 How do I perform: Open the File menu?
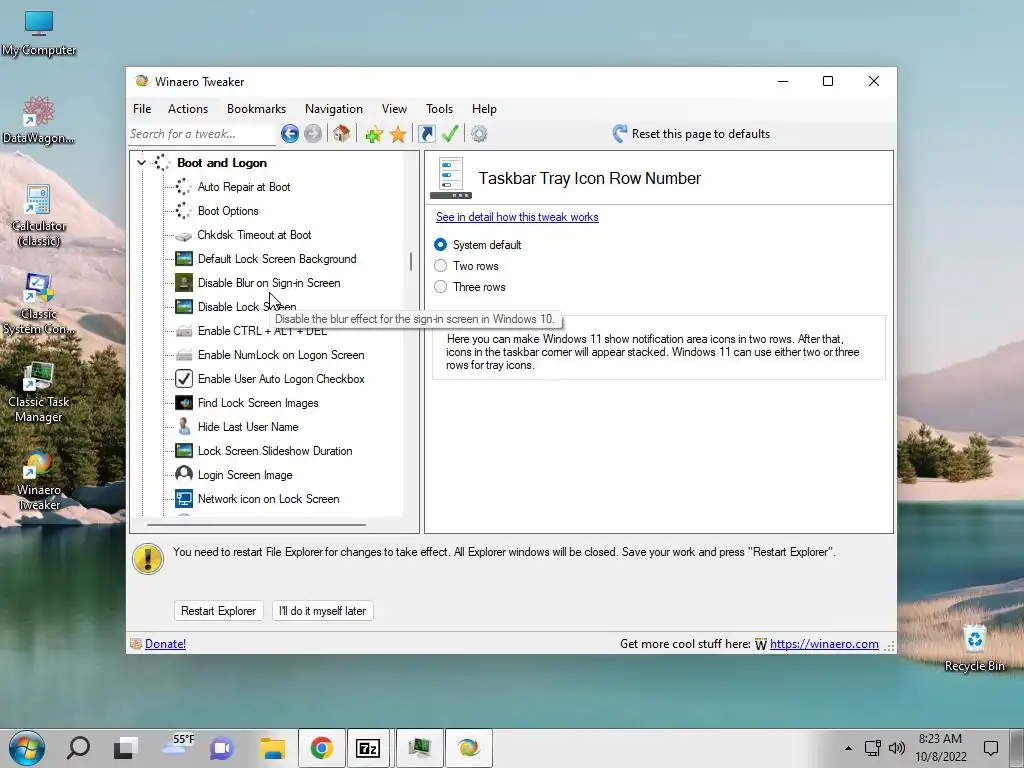142,109
